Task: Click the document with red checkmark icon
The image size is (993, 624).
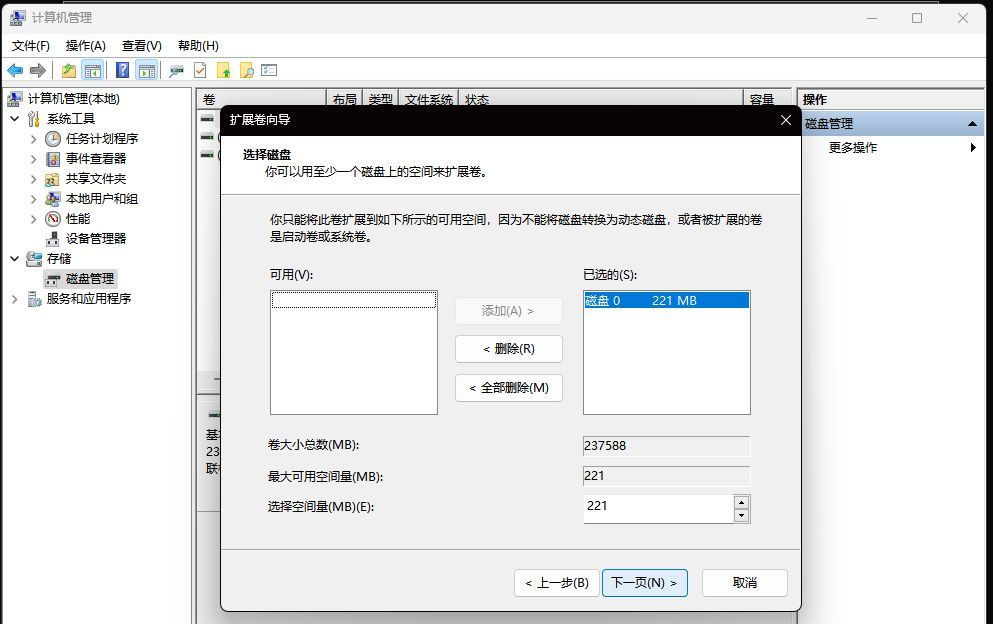Action: pyautogui.click(x=200, y=70)
